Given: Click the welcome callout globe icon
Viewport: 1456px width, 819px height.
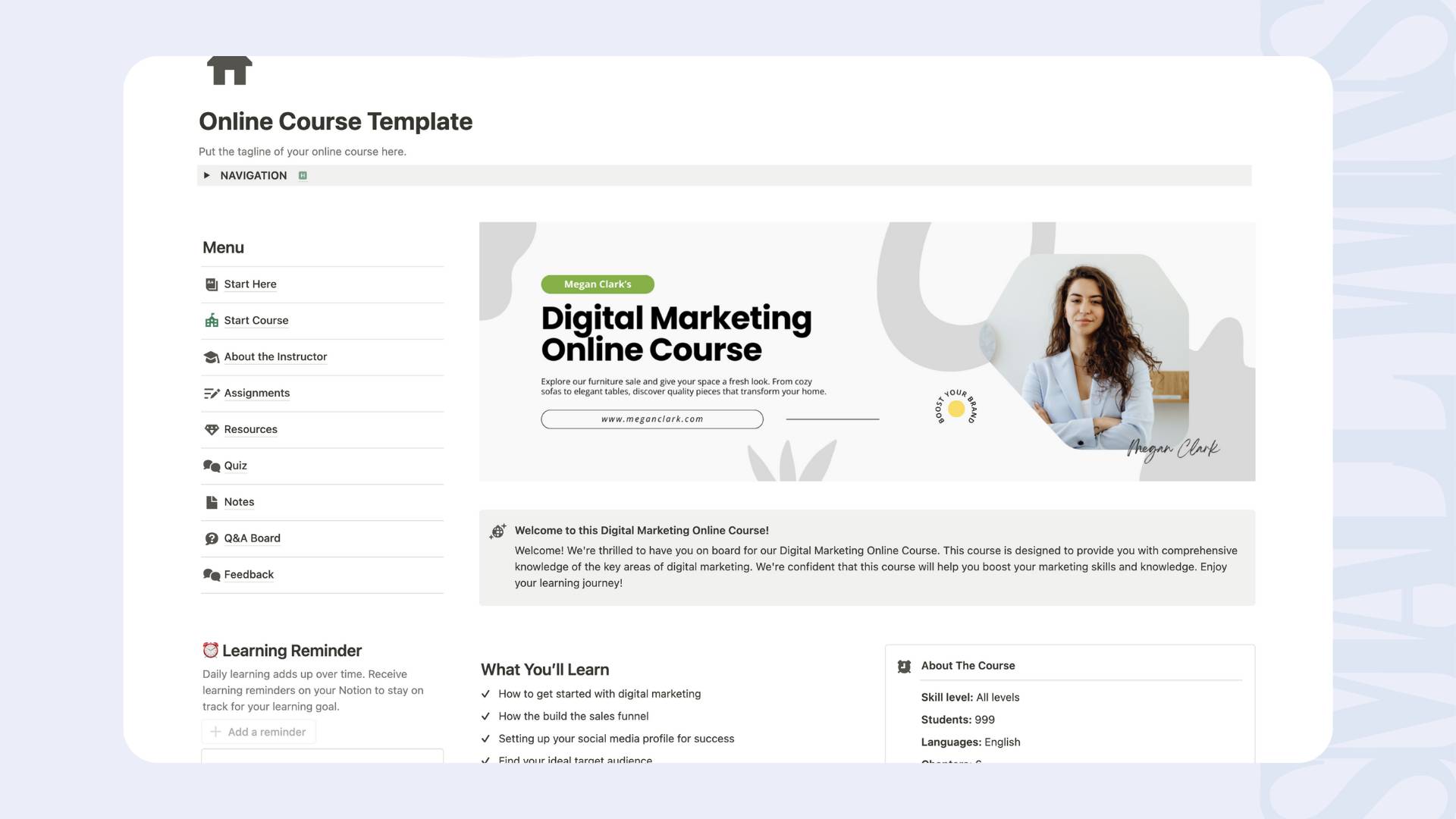Looking at the screenshot, I should 497,531.
